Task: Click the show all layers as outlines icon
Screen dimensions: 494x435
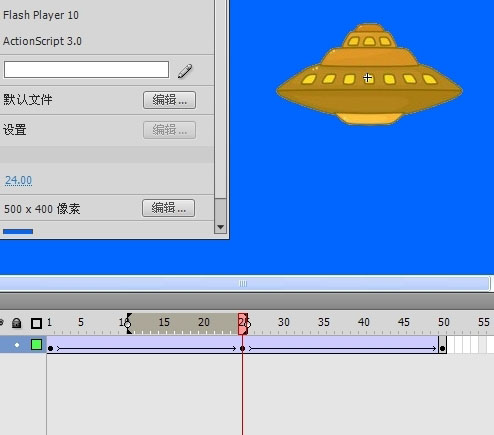Action: click(36, 323)
